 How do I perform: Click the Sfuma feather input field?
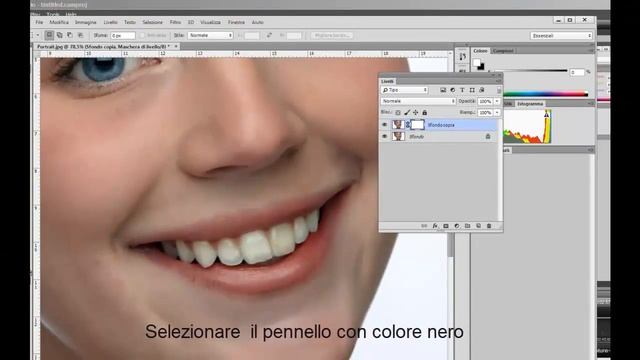coord(122,36)
